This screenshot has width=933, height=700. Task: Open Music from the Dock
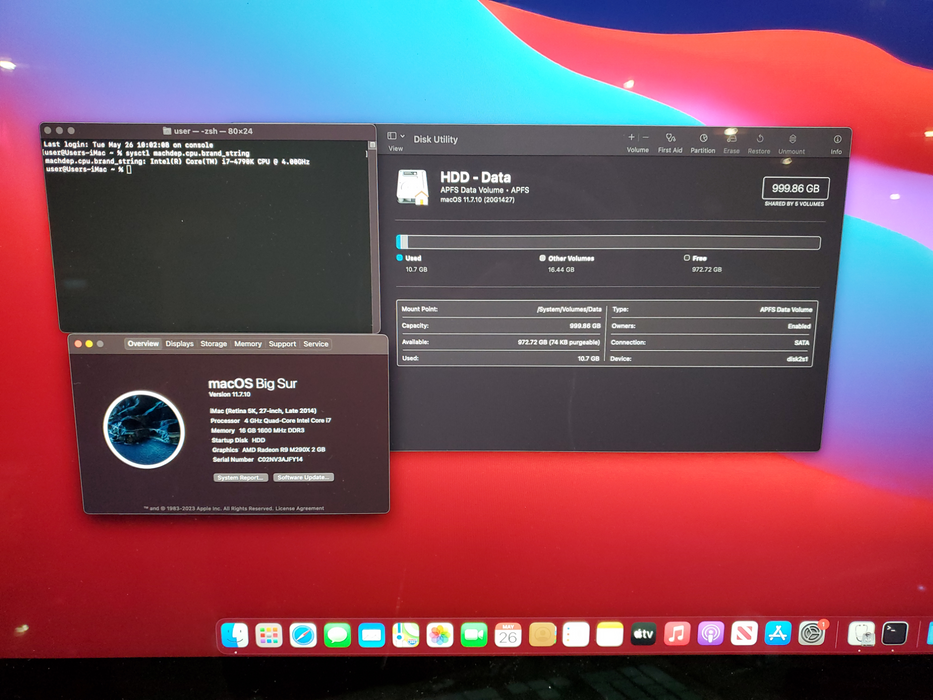(x=677, y=634)
